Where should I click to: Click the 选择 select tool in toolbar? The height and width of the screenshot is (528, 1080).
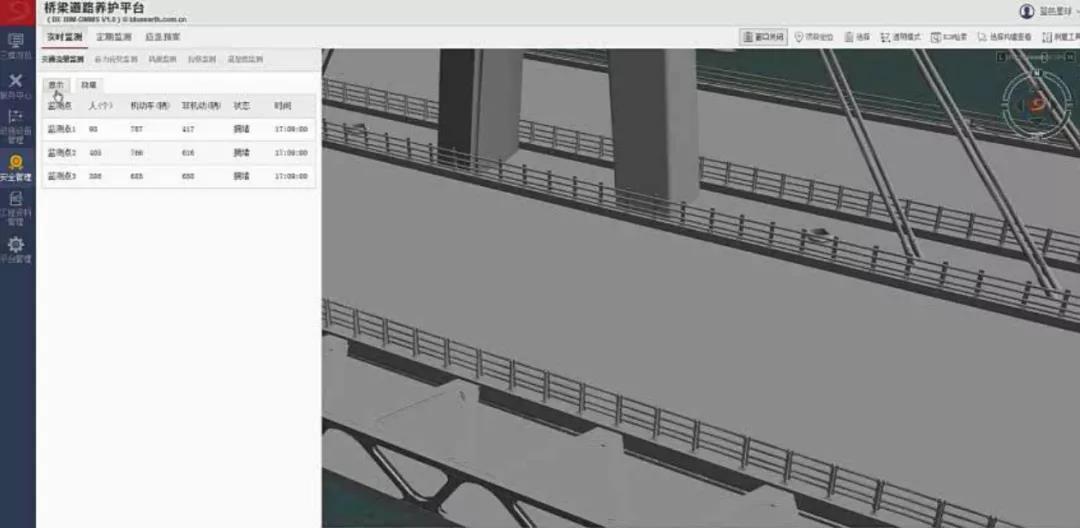[x=858, y=37]
